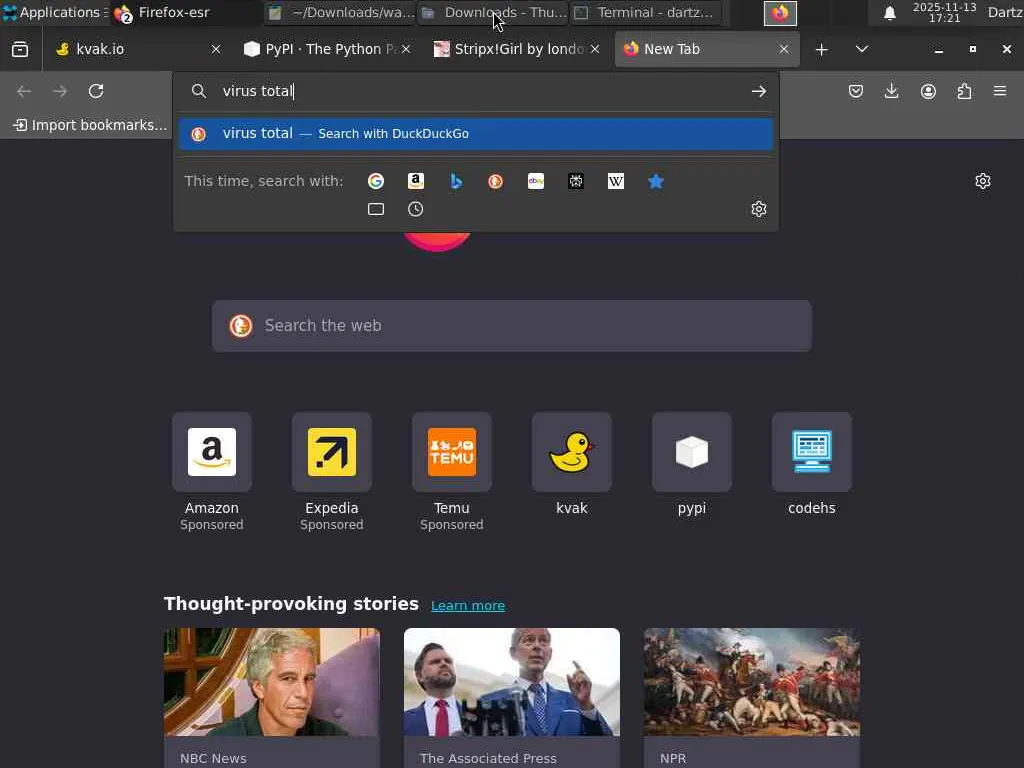Search this time with DuckDuckGo icon
This screenshot has width=1024, height=768.
(496, 181)
